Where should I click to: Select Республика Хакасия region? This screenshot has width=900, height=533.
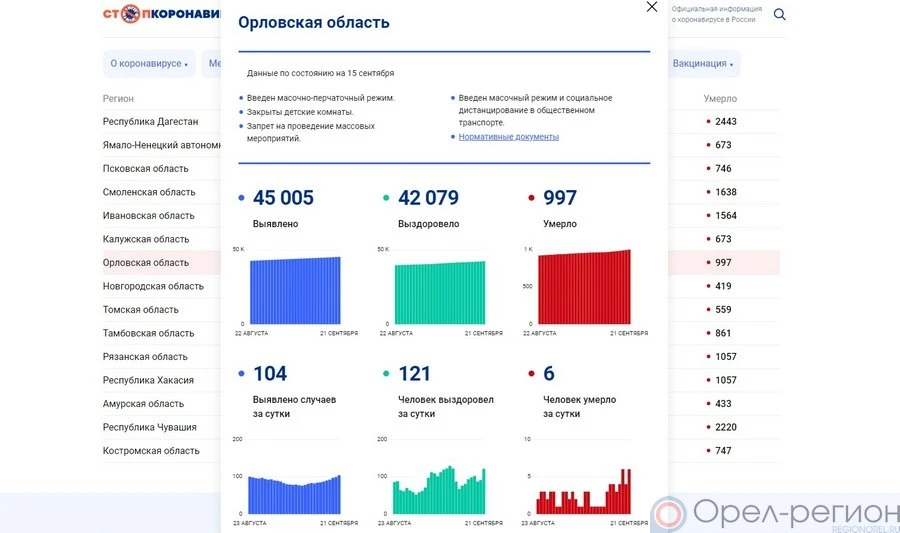[x=148, y=380]
